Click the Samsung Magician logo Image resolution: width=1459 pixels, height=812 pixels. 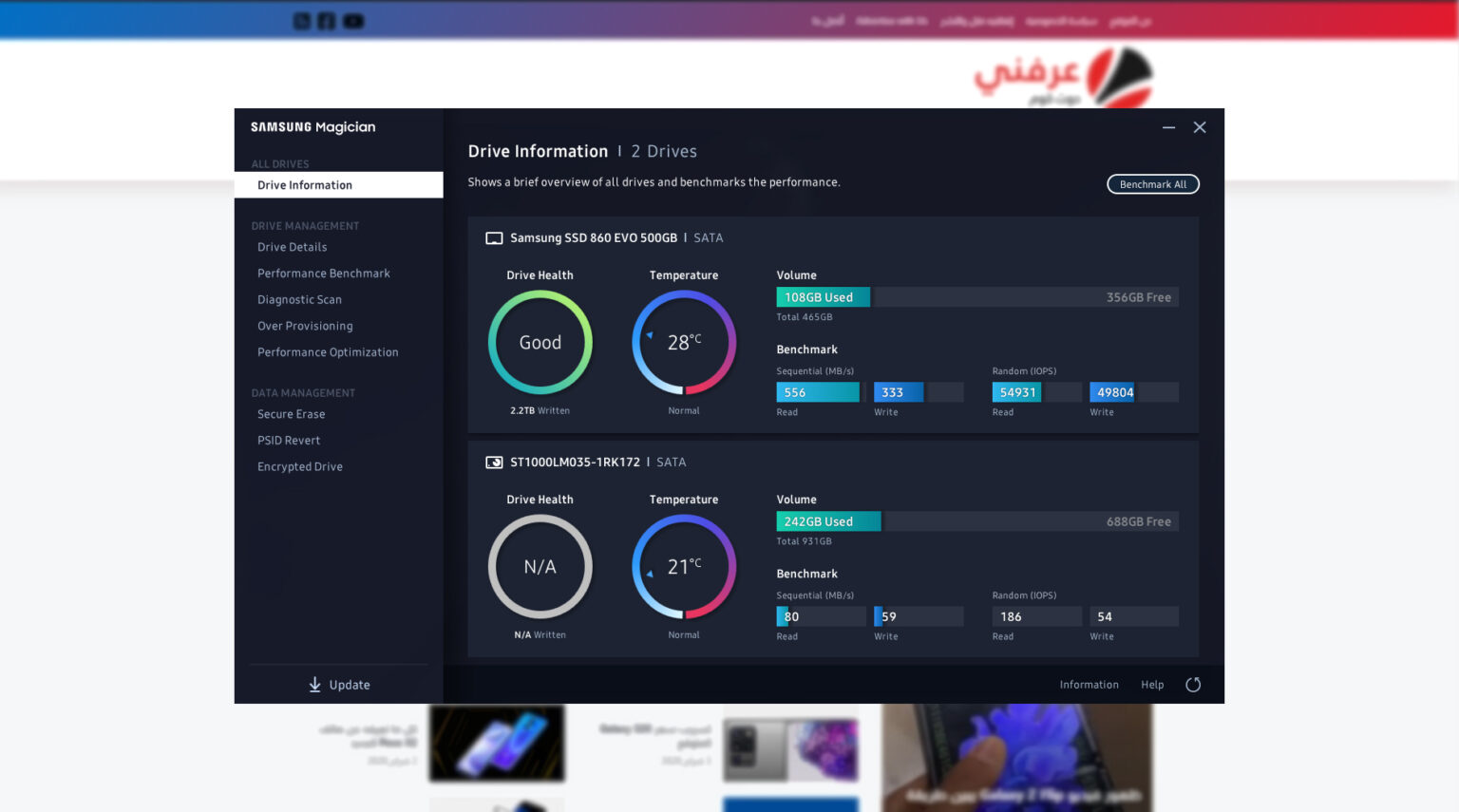(313, 127)
